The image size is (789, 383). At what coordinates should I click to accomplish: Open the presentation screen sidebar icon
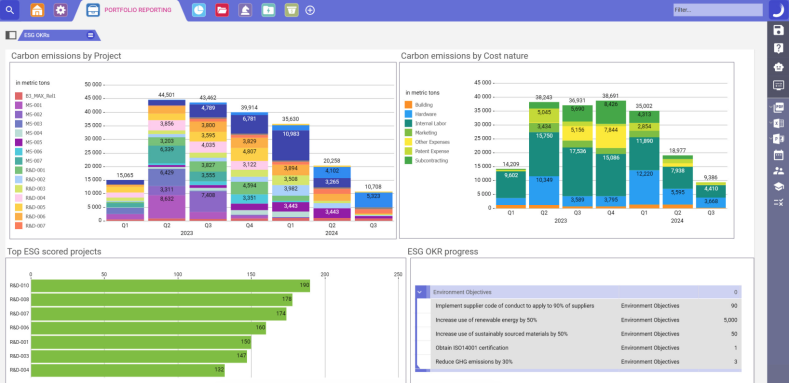pos(778,85)
